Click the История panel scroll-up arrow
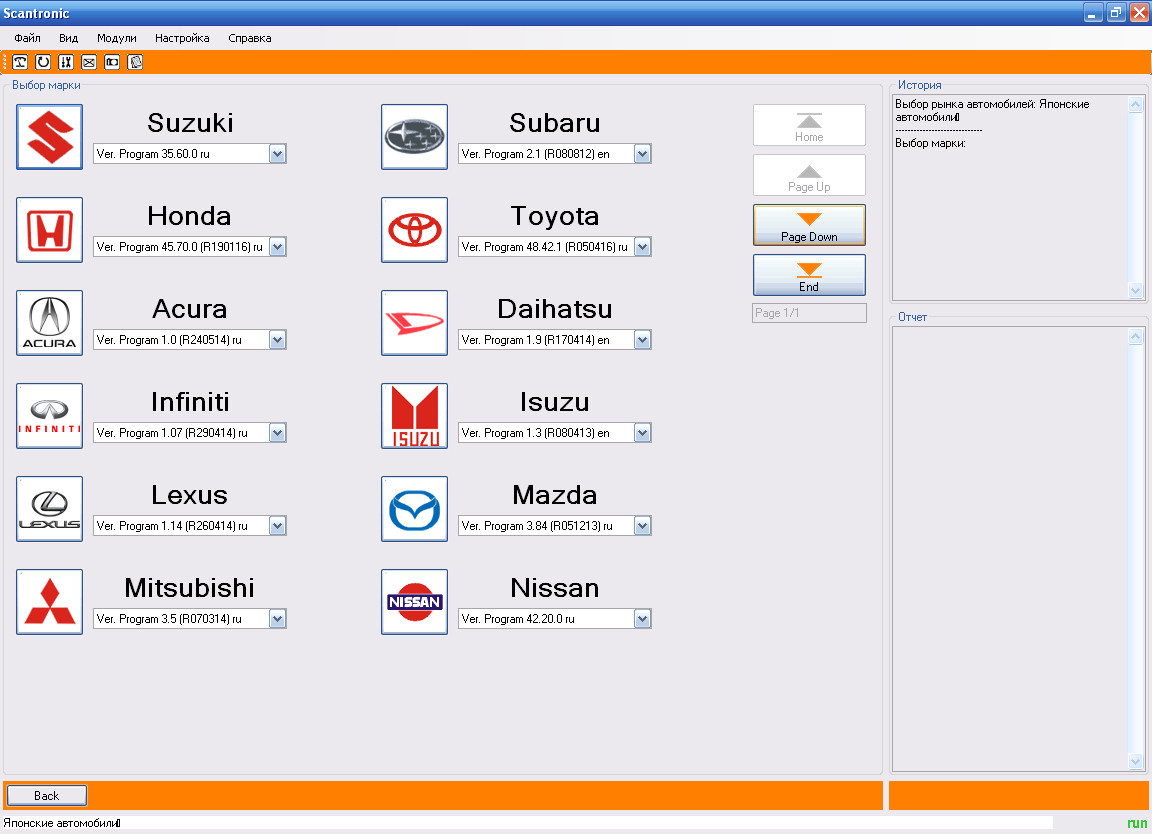Screen dimensions: 1152x834 pos(1135,104)
